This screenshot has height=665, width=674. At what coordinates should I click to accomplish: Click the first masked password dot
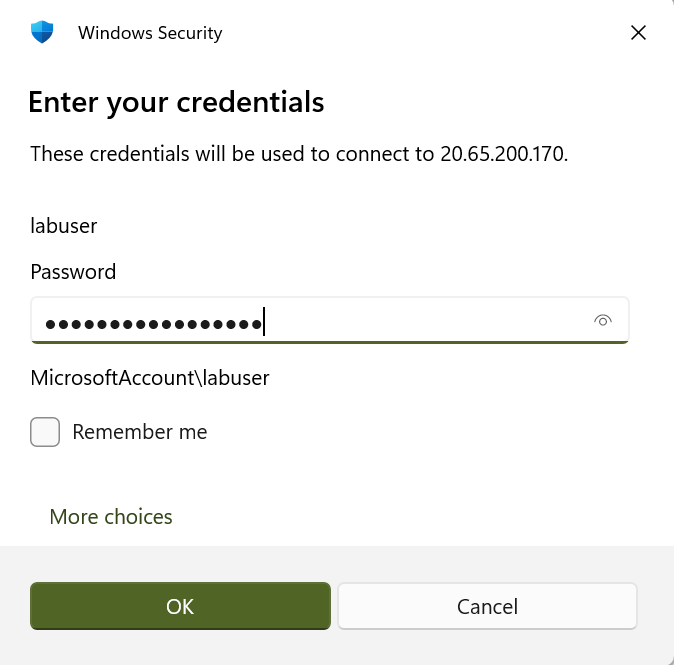[51, 324]
